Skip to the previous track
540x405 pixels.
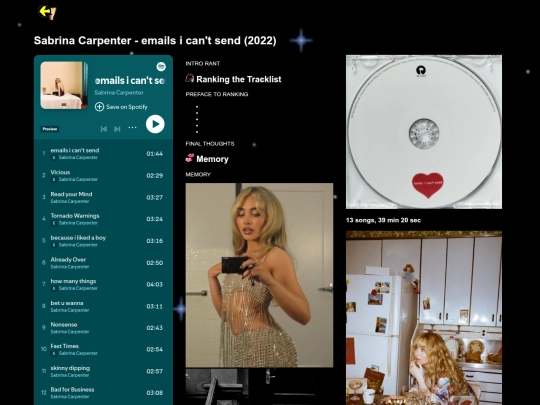(103, 129)
